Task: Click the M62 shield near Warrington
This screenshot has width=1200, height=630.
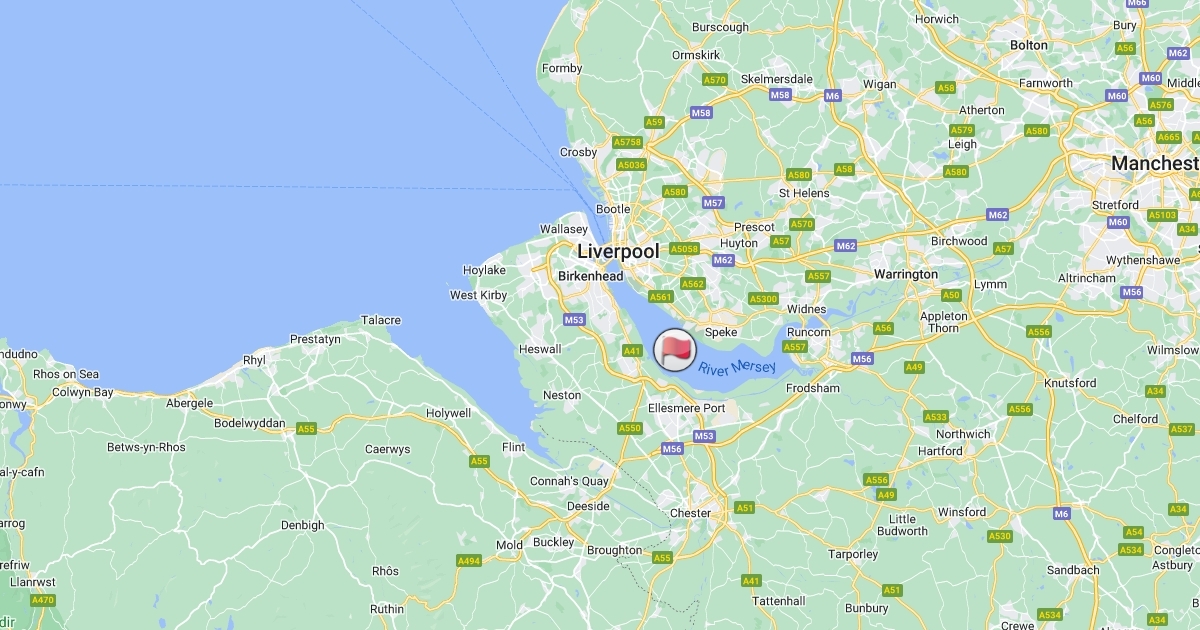Action: click(846, 245)
